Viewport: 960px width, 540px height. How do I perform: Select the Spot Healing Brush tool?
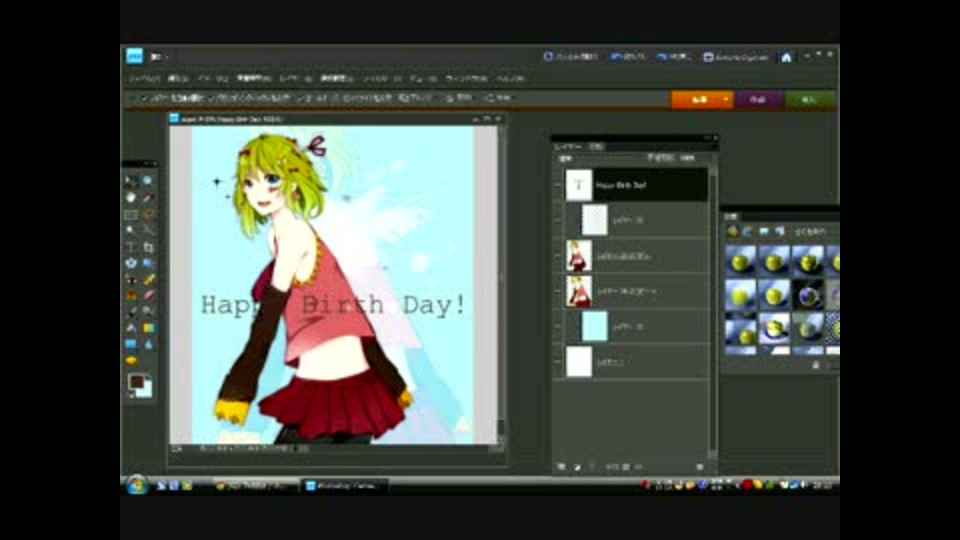148,279
